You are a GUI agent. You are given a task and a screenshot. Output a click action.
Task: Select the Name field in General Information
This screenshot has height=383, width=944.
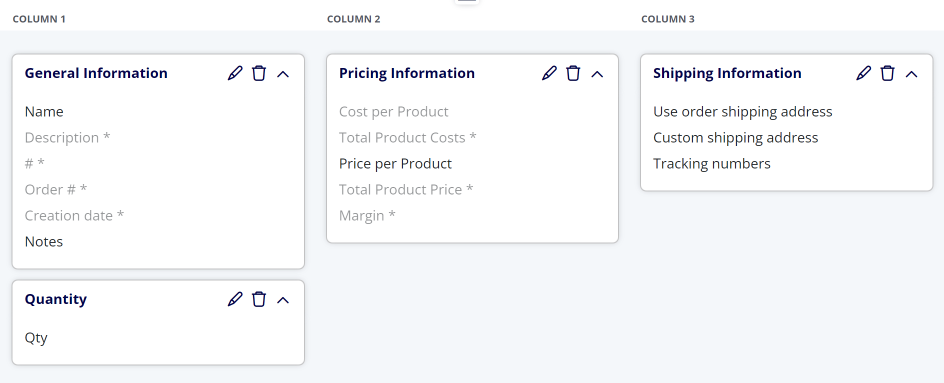44,112
